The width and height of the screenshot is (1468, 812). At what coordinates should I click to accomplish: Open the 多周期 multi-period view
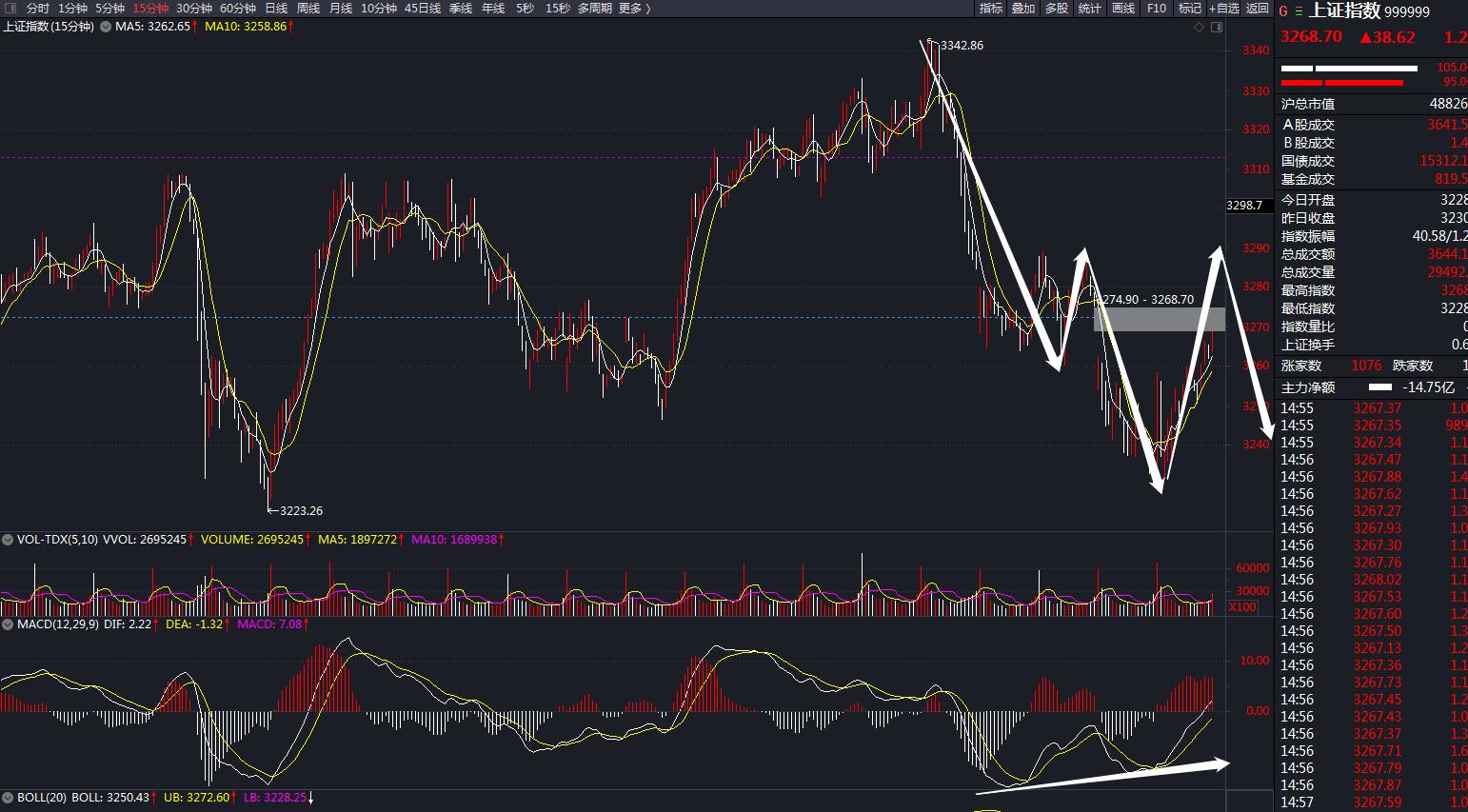[x=595, y=8]
